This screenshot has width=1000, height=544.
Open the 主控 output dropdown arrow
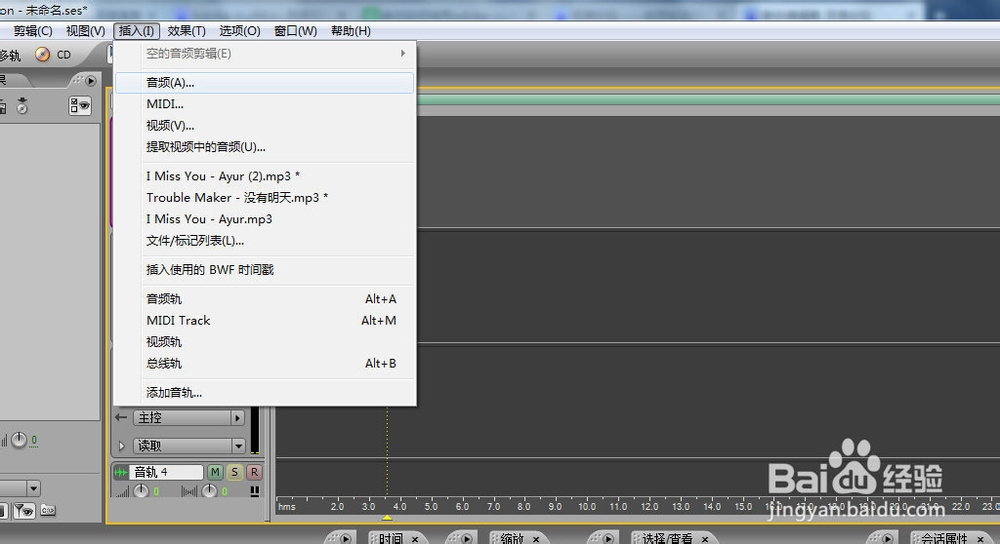click(x=237, y=418)
